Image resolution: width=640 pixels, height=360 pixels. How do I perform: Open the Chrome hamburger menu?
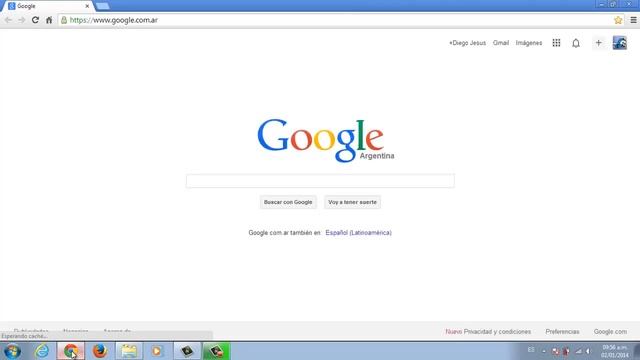coord(633,20)
